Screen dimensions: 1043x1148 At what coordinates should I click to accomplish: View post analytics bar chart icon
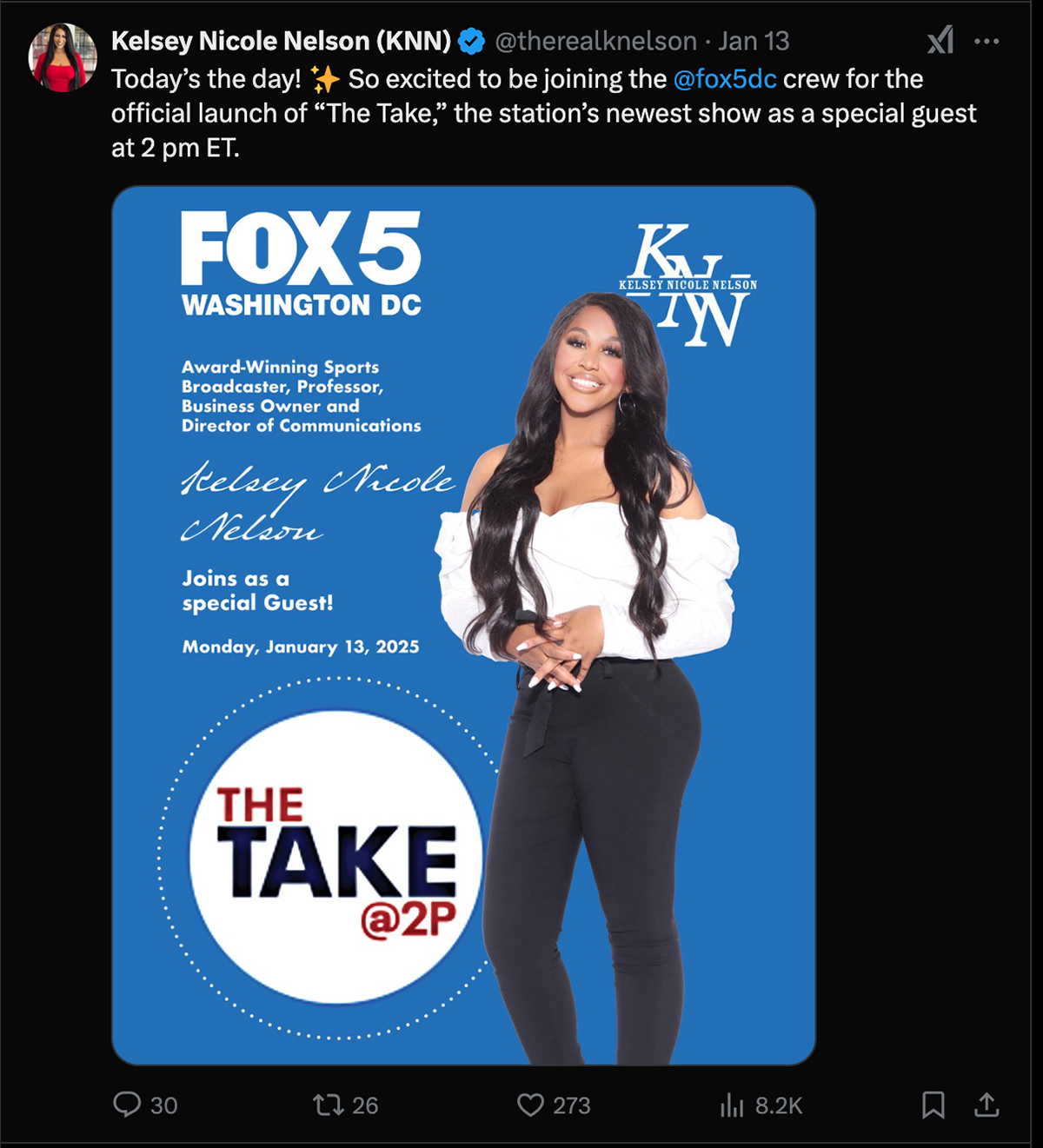click(x=732, y=1105)
